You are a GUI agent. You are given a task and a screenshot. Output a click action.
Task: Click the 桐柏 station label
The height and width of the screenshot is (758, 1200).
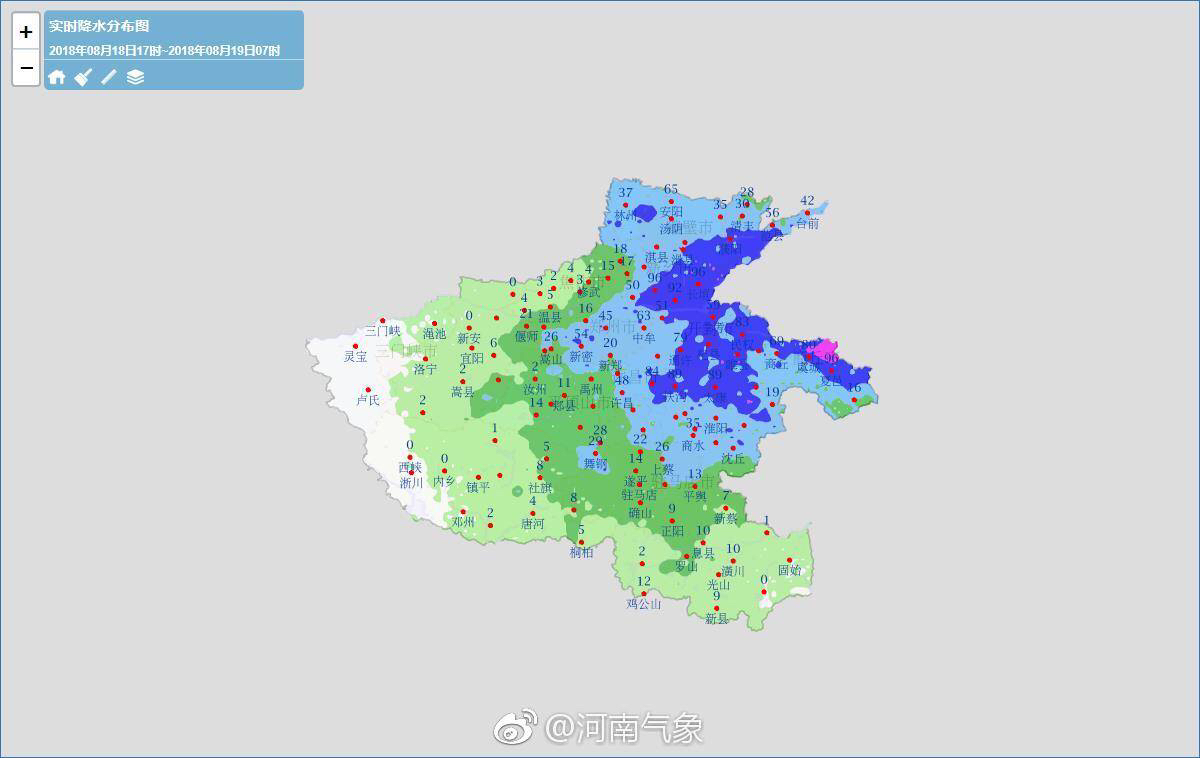[581, 552]
